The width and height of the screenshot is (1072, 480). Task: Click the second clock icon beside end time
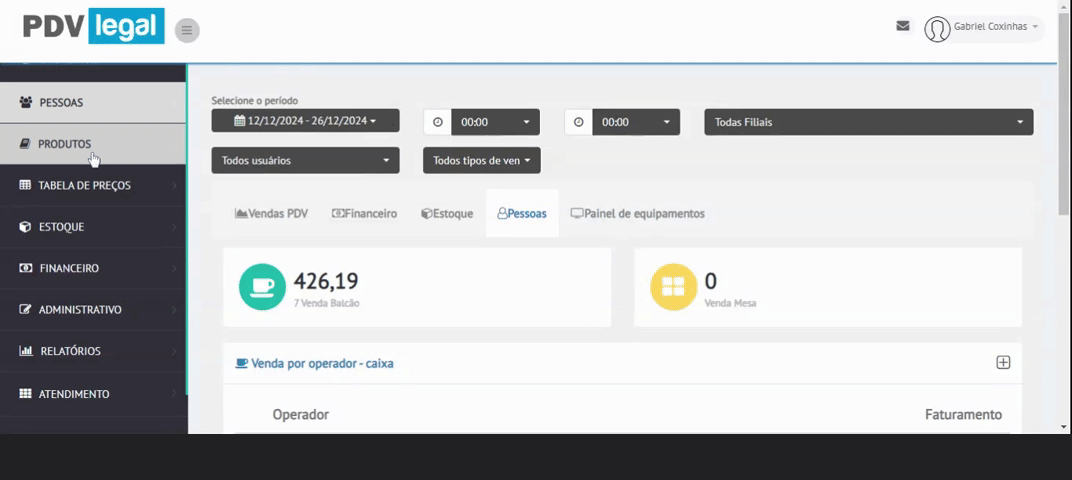(578, 122)
